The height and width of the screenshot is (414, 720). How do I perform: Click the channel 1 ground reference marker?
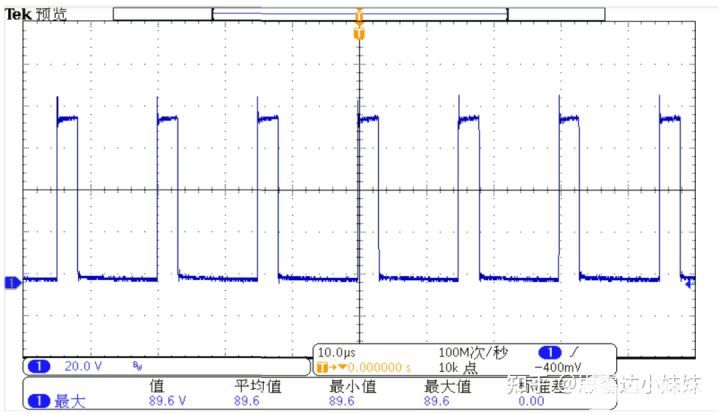pyautogui.click(x=12, y=283)
